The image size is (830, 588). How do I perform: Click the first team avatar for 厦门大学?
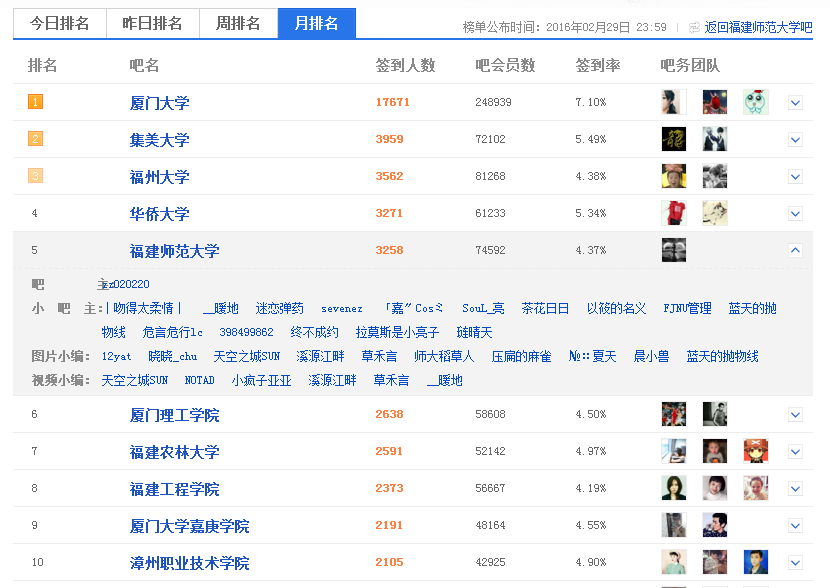[674, 102]
